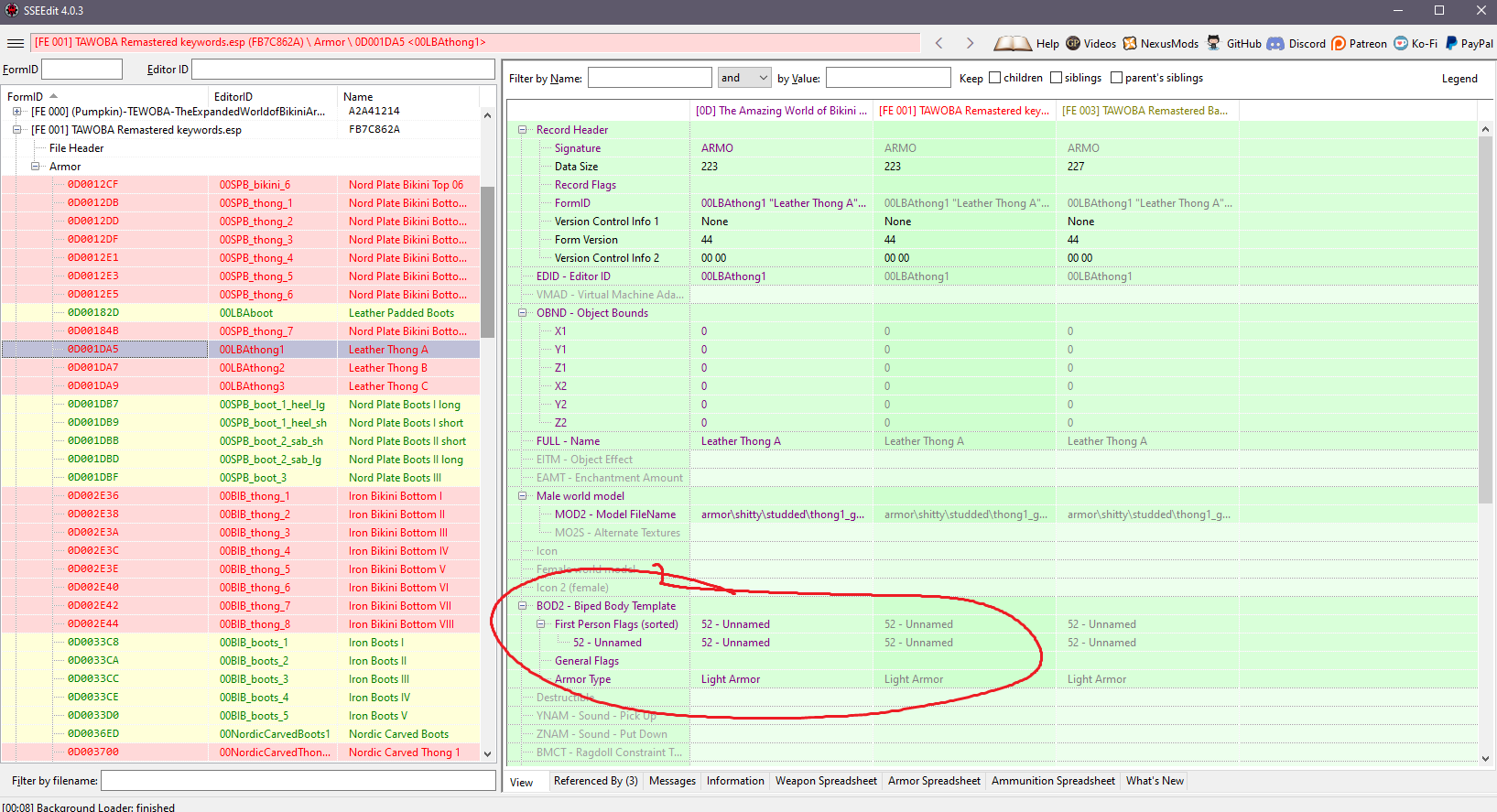
Task: Sort tree by EditorID column header
Action: click(x=273, y=96)
